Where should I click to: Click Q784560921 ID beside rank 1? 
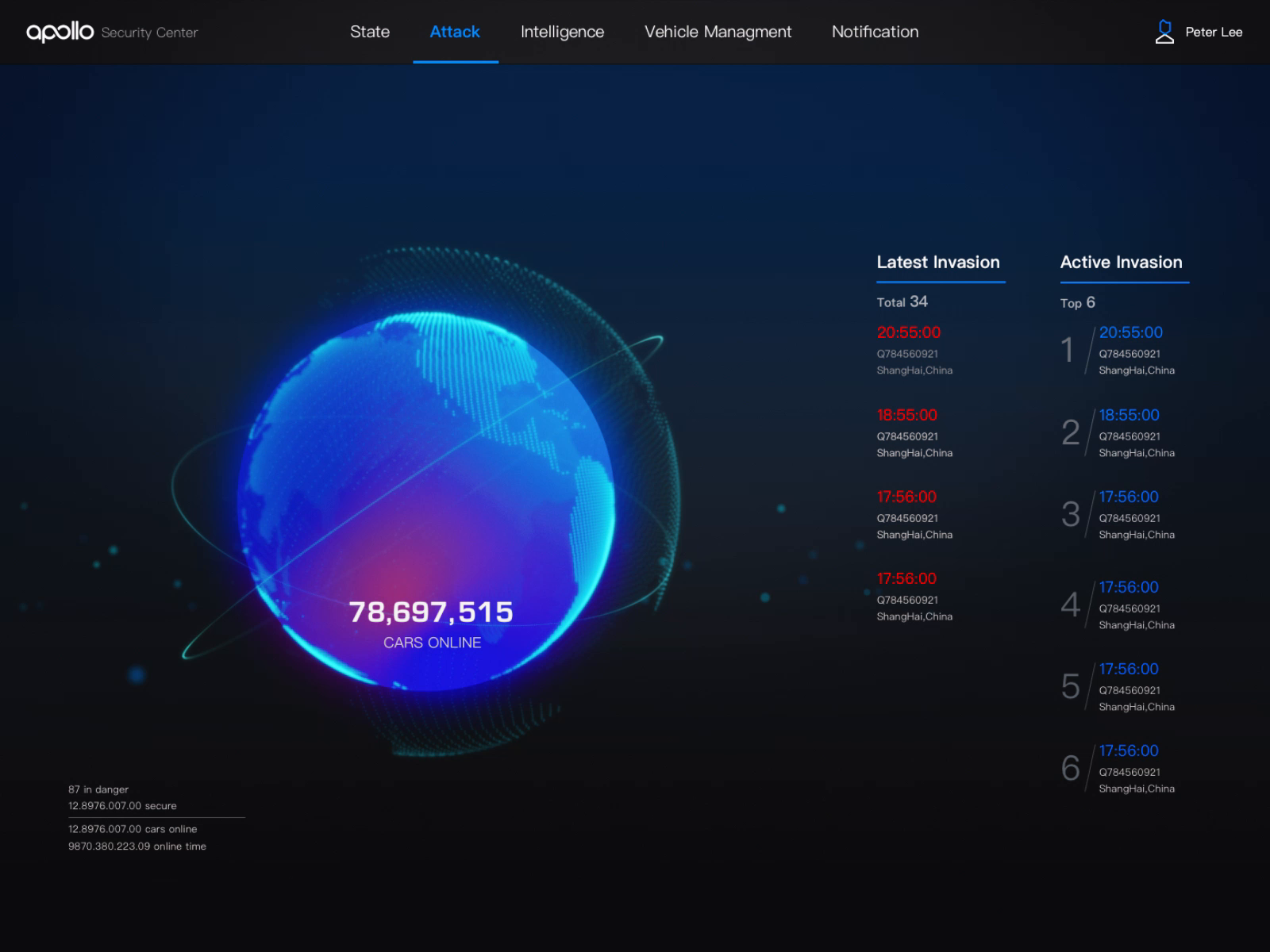click(1130, 354)
